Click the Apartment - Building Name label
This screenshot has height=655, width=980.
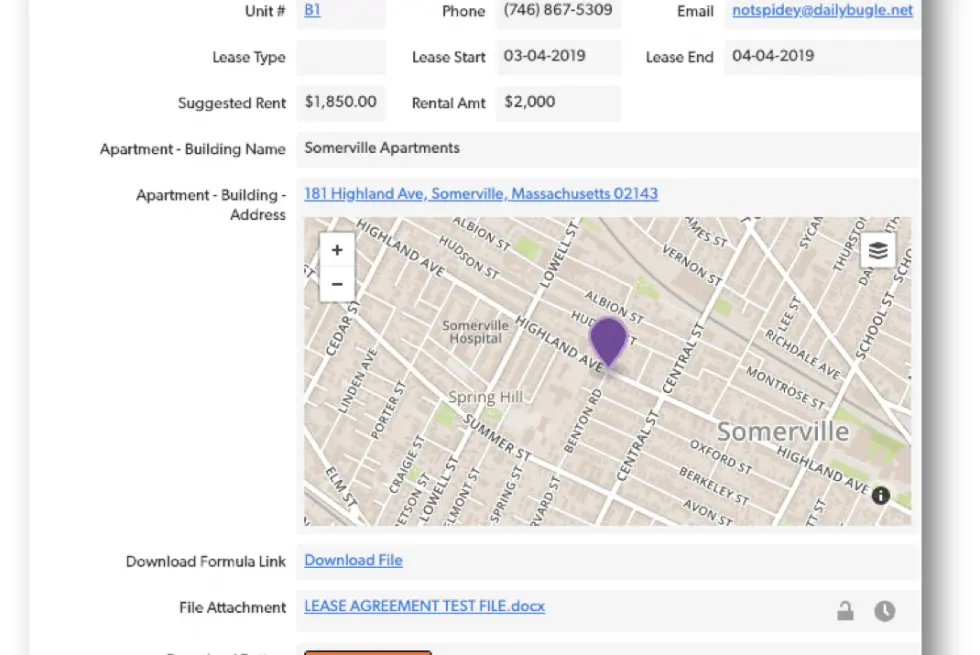192,149
